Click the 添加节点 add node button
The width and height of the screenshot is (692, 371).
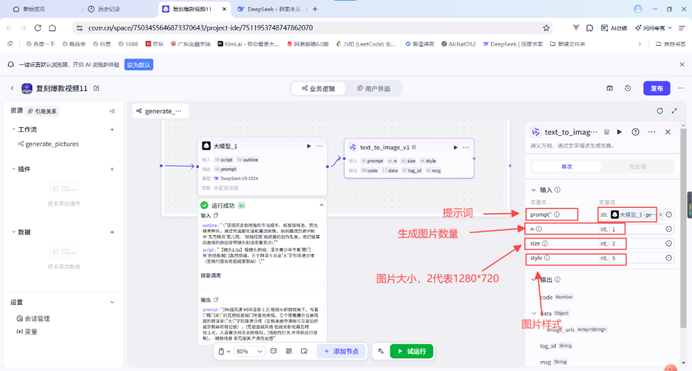[x=341, y=351]
